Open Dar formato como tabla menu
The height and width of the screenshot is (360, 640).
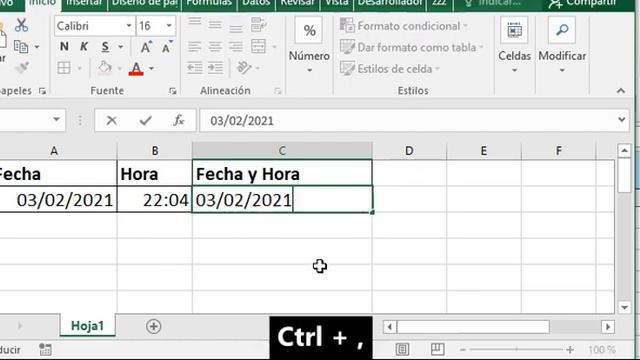411,47
